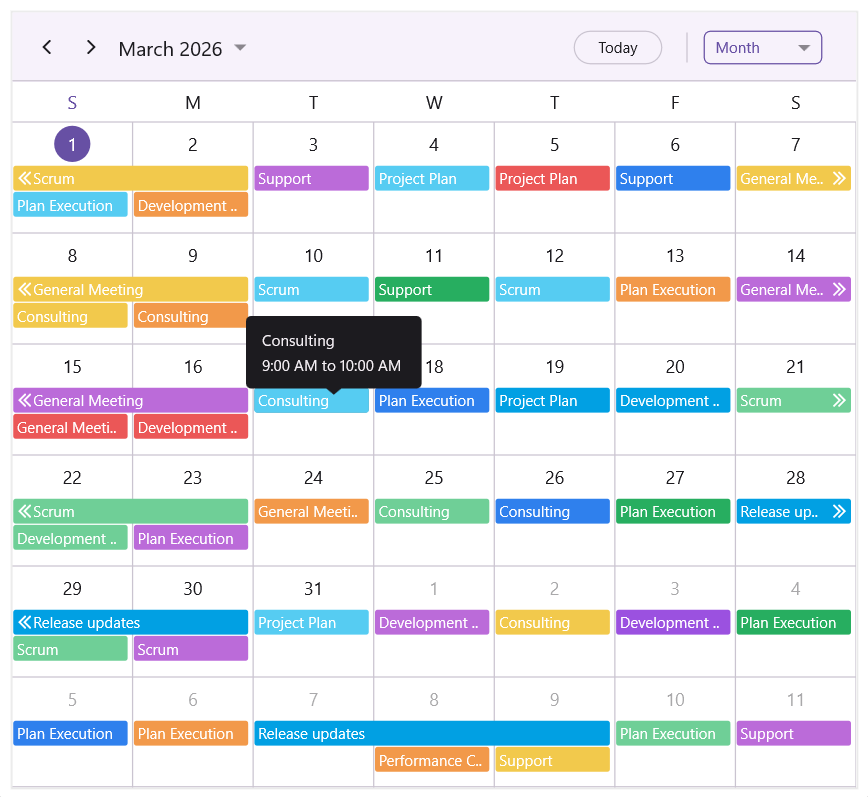868x797 pixels.
Task: Click the right arrow on General Meeting, March 7
Action: pyautogui.click(x=840, y=178)
